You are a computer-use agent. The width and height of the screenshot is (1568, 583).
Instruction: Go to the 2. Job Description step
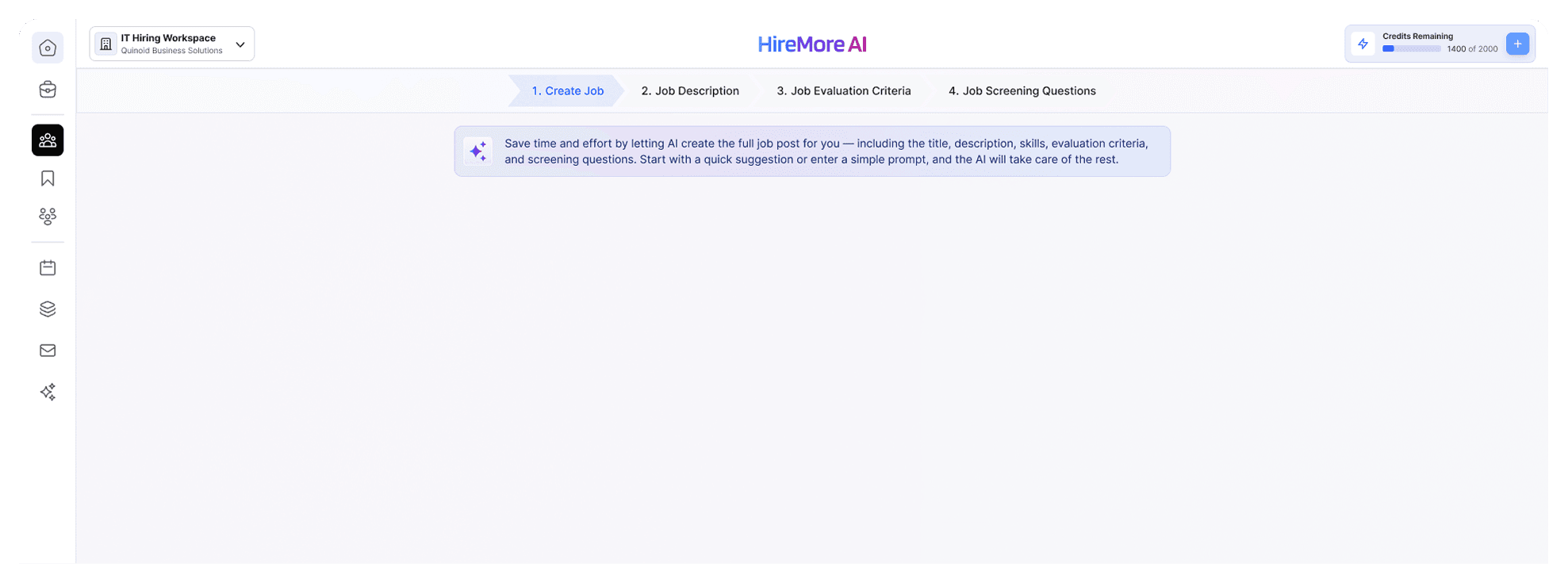click(x=690, y=91)
